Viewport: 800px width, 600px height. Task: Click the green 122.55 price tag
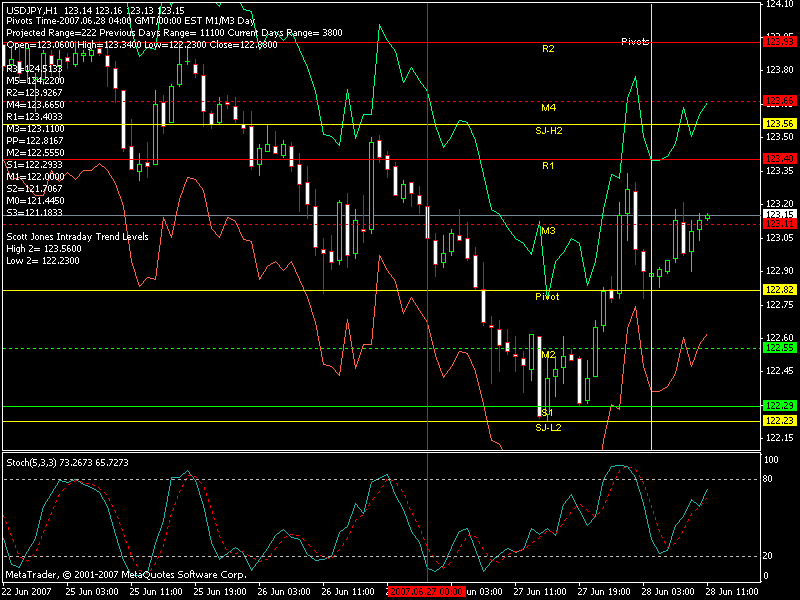coord(778,348)
